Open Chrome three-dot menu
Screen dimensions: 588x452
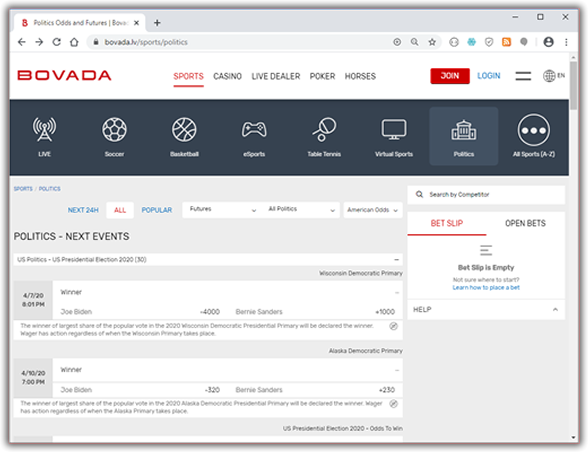pos(566,42)
